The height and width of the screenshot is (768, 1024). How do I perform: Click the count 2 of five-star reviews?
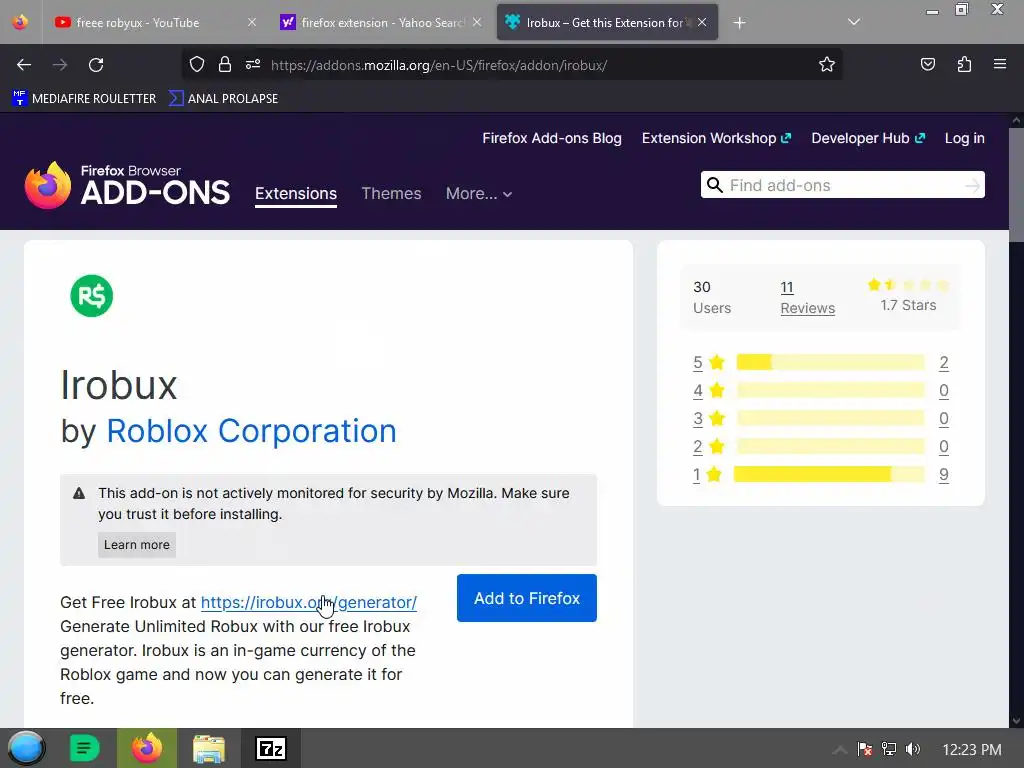pyautogui.click(x=944, y=362)
